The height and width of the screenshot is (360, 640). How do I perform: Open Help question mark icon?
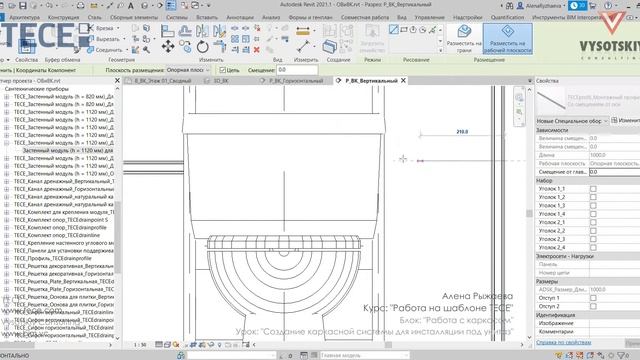pos(608,6)
